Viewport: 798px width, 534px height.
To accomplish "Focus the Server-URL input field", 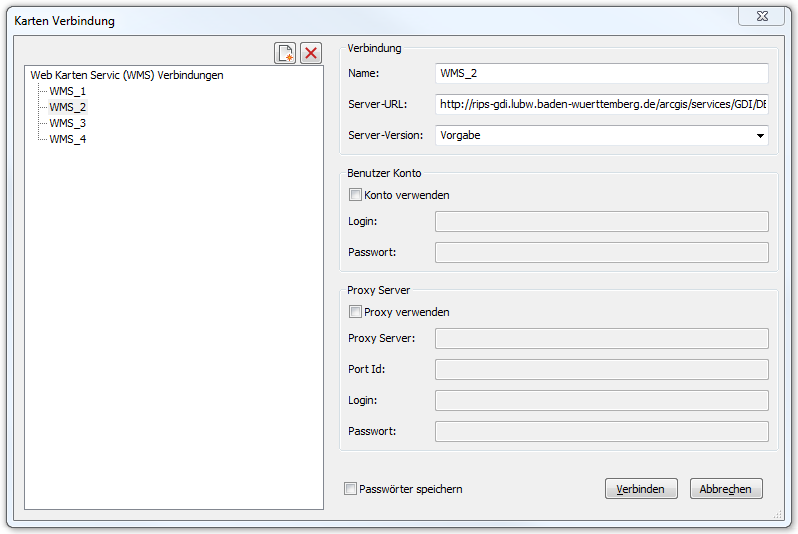I will tap(601, 104).
